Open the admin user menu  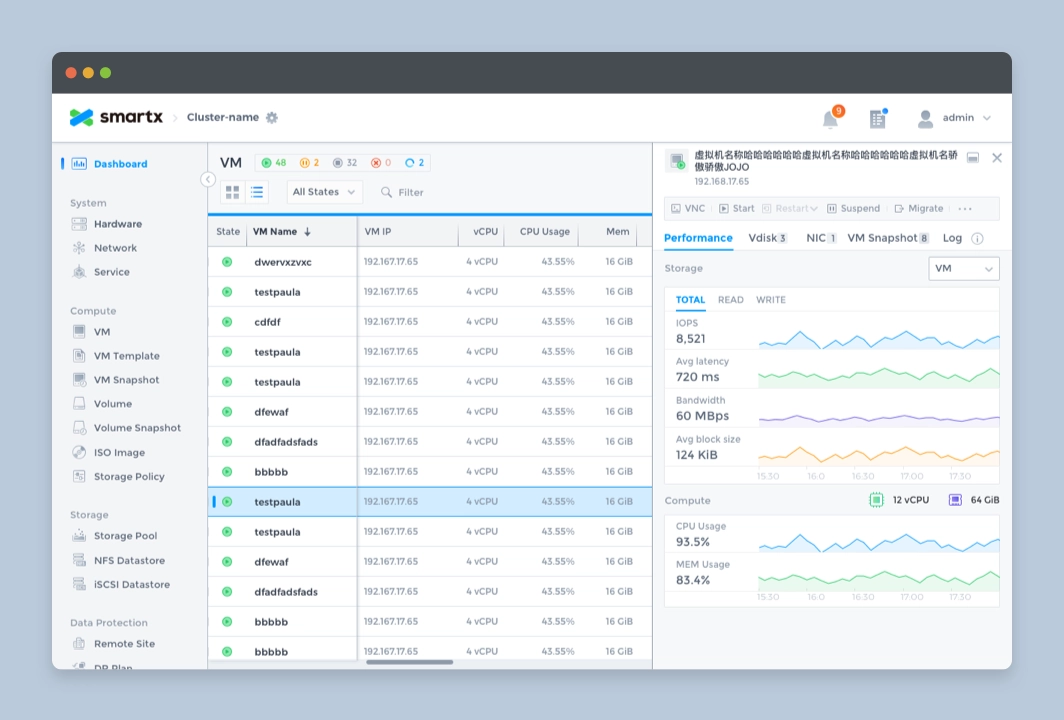click(x=954, y=118)
